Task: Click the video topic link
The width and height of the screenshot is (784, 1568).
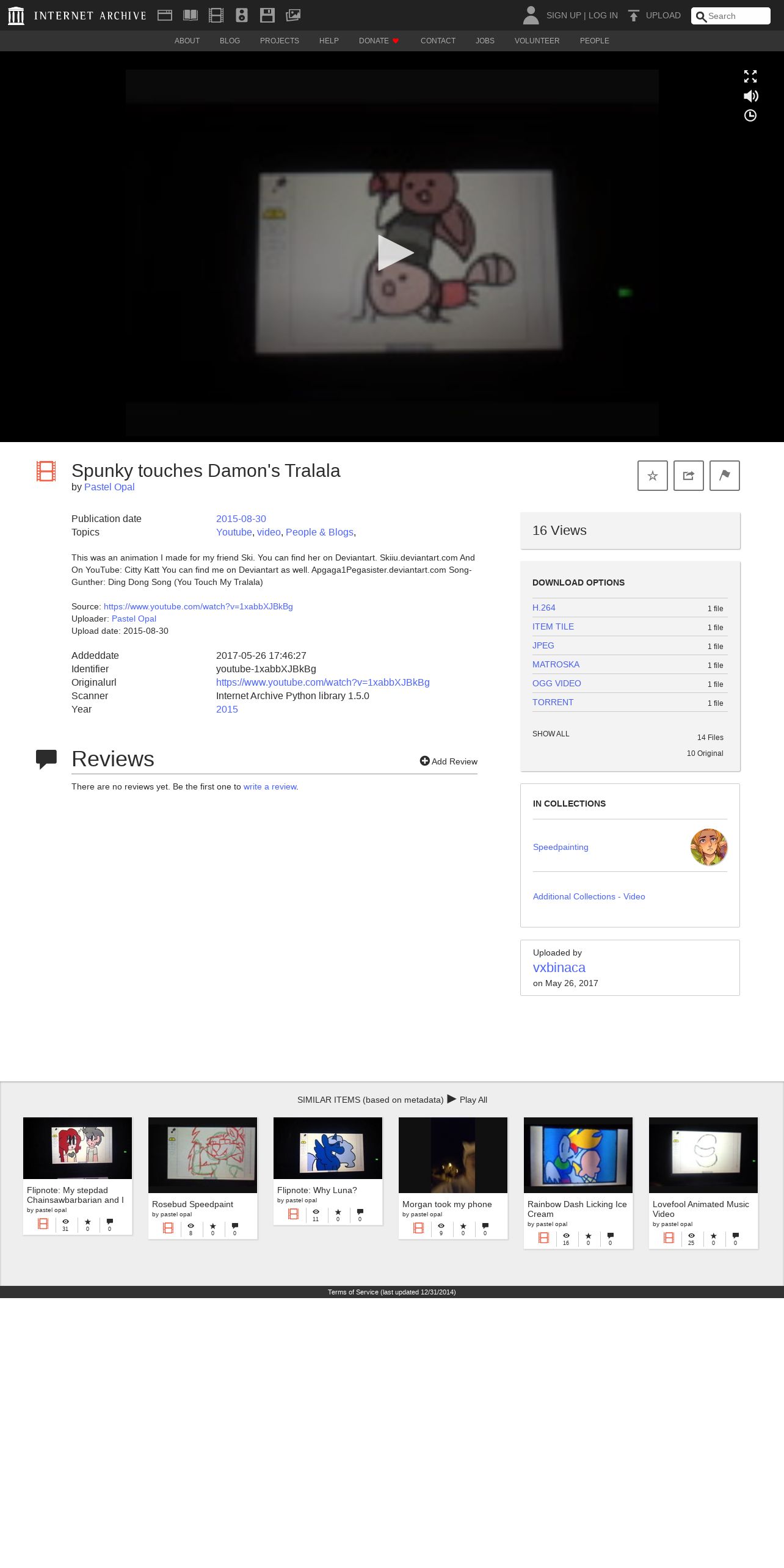Action: pyautogui.click(x=269, y=532)
